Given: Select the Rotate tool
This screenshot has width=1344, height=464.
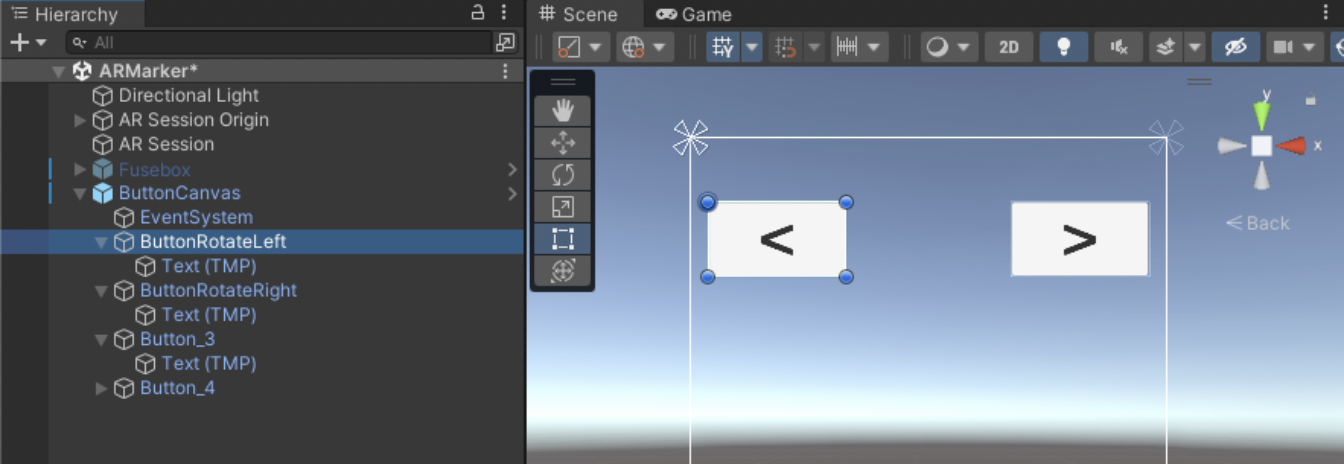Looking at the screenshot, I should click(x=563, y=175).
